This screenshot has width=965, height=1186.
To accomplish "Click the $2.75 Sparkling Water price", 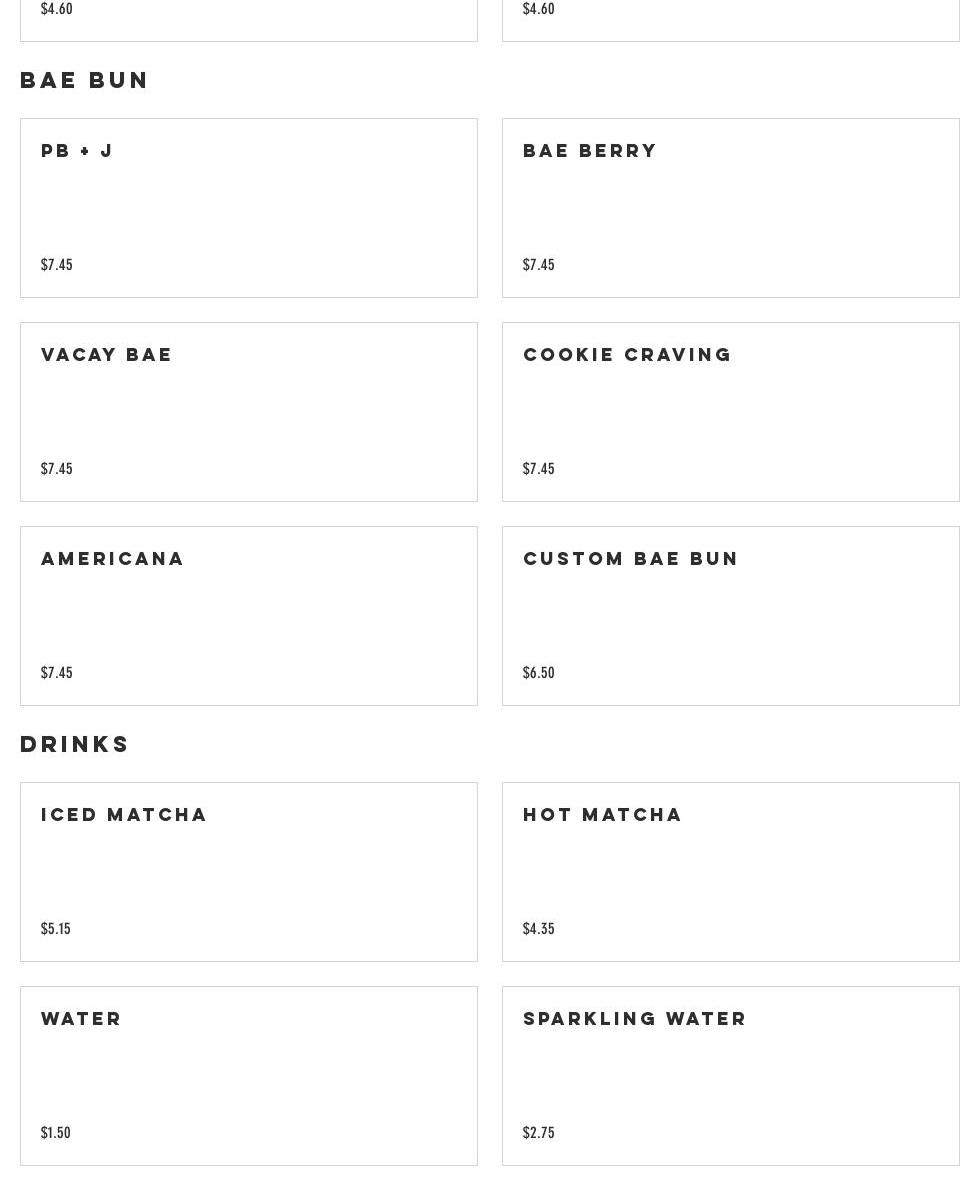I will 539,1133.
